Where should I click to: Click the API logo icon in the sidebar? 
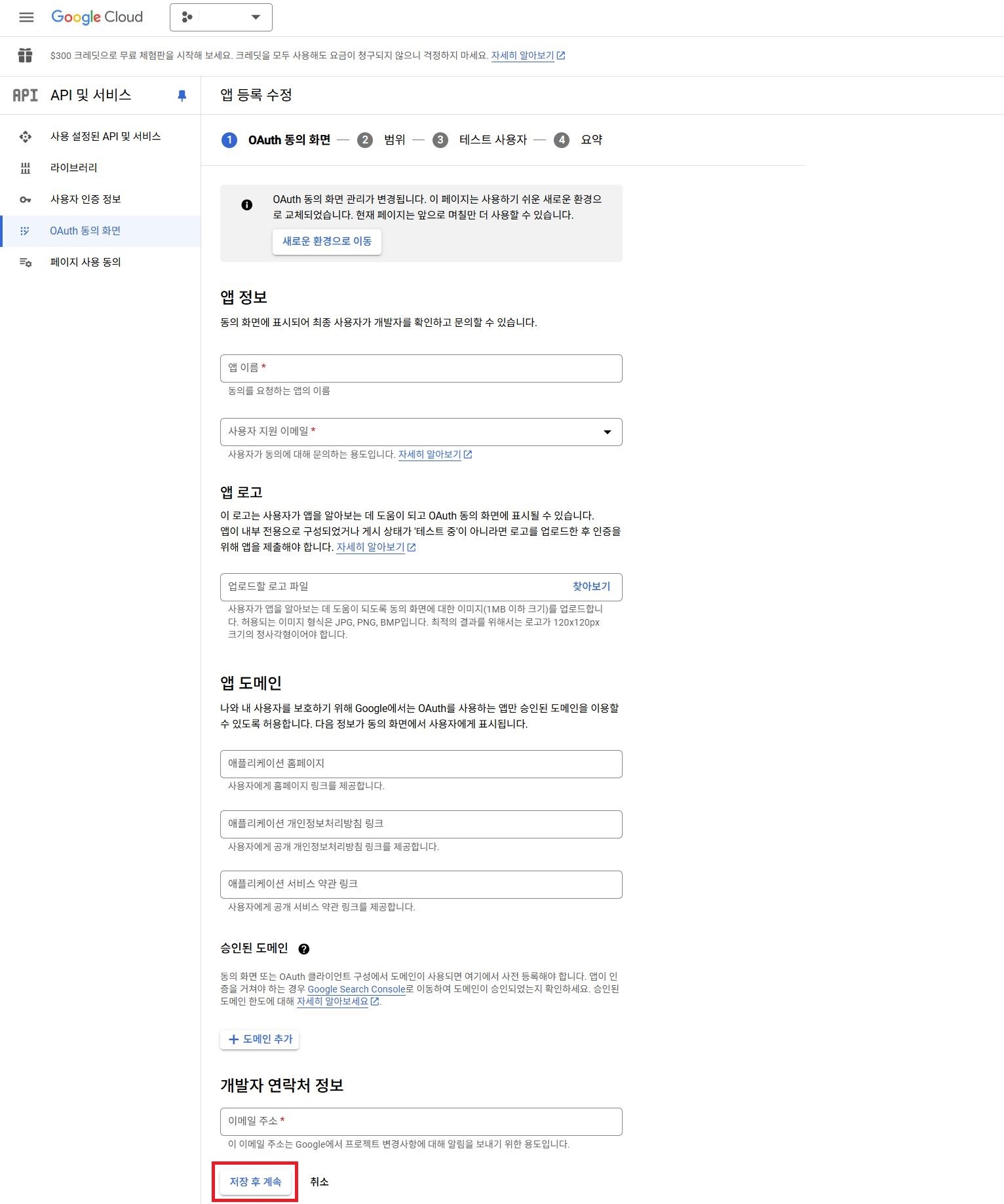tap(26, 96)
